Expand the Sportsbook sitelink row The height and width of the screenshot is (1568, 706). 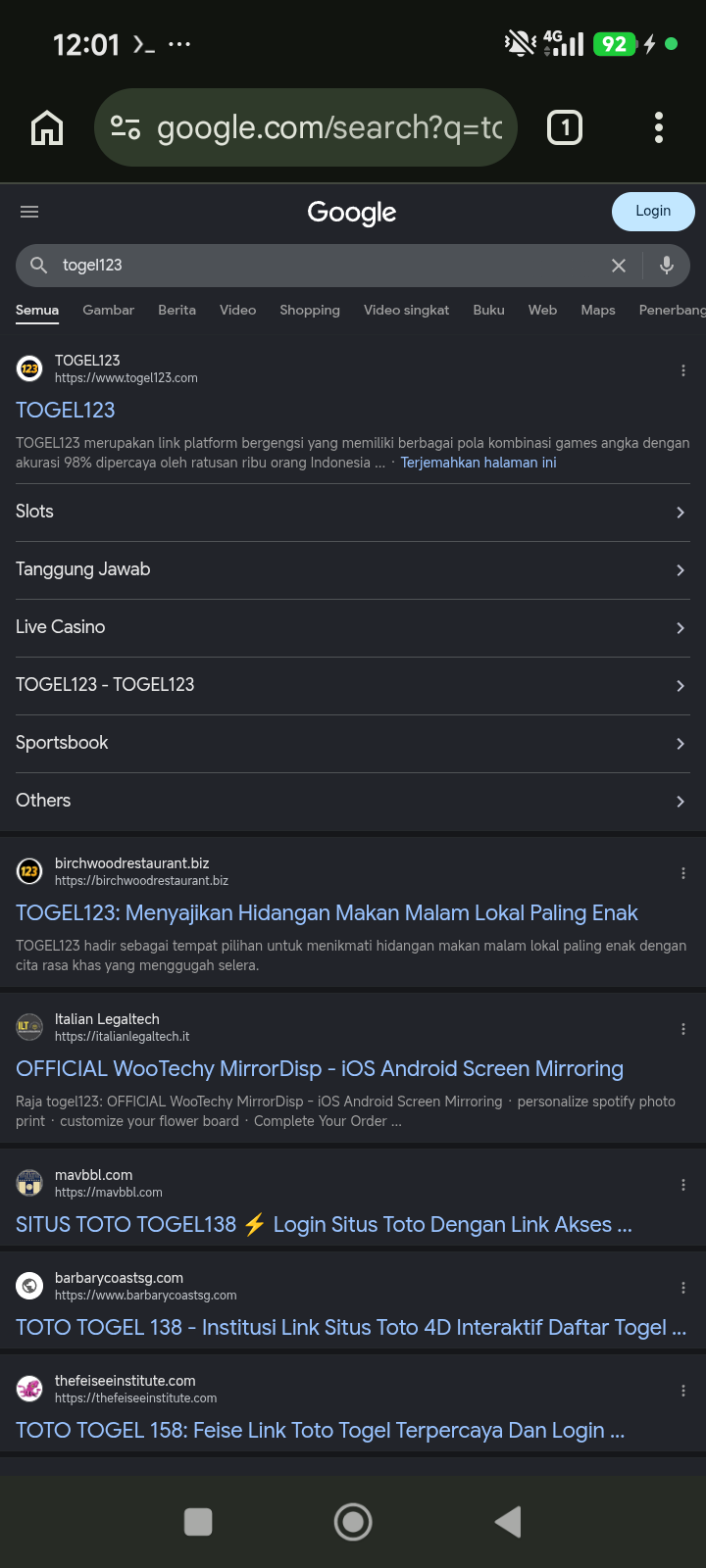click(x=353, y=744)
